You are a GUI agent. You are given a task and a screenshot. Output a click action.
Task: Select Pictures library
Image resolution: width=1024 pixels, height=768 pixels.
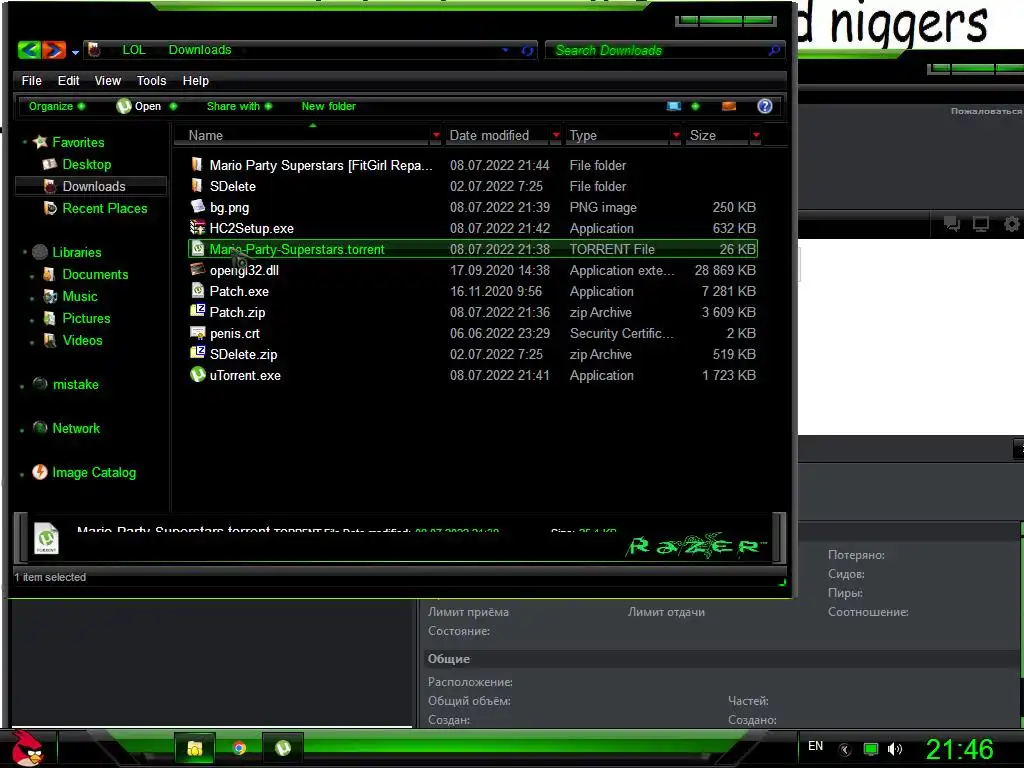pos(86,319)
